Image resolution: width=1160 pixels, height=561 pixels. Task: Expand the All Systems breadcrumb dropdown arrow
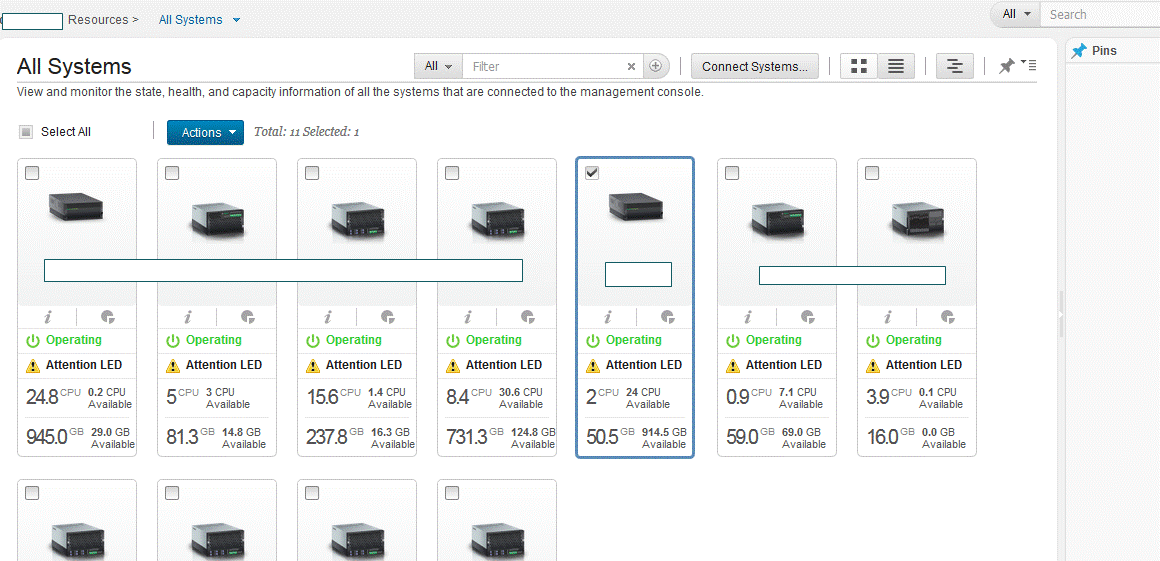tap(236, 20)
